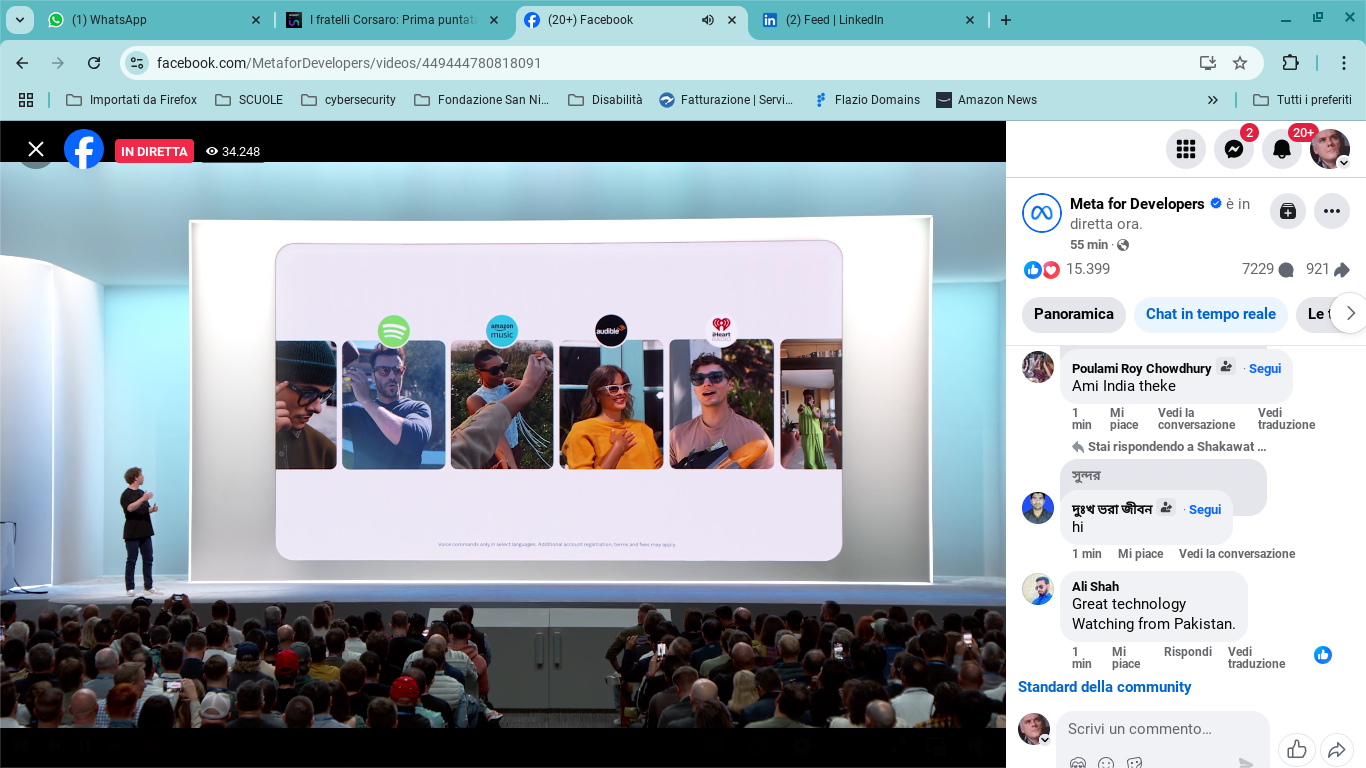The image size is (1366, 768).
Task: Insert an avatar sticker in comment
Action: tap(1078, 763)
